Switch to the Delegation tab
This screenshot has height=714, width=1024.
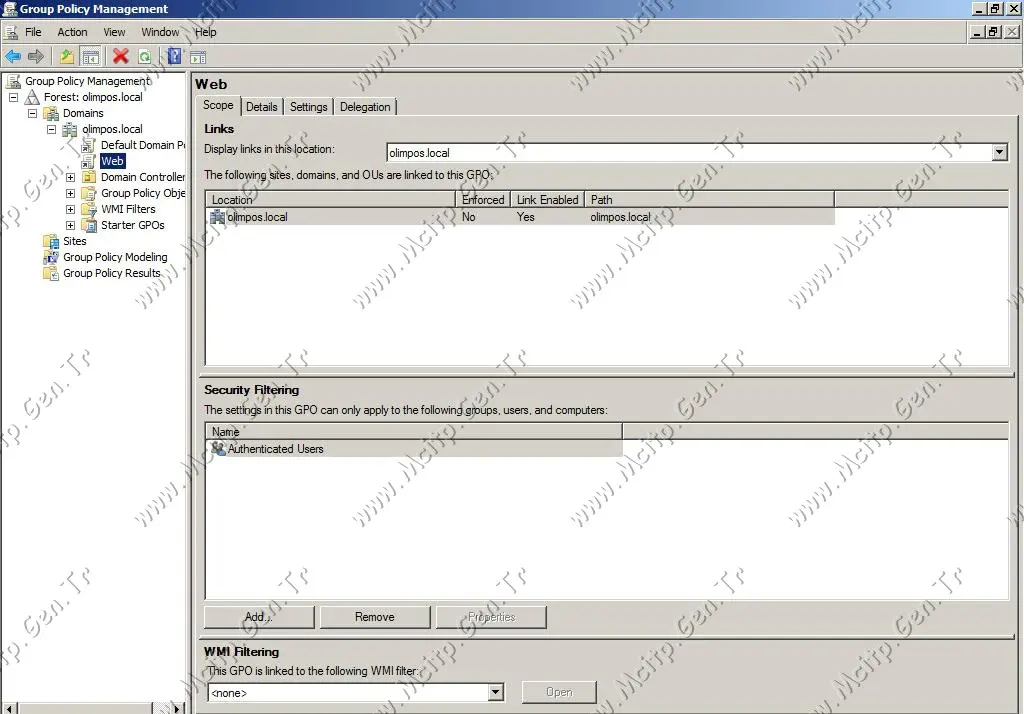click(365, 107)
